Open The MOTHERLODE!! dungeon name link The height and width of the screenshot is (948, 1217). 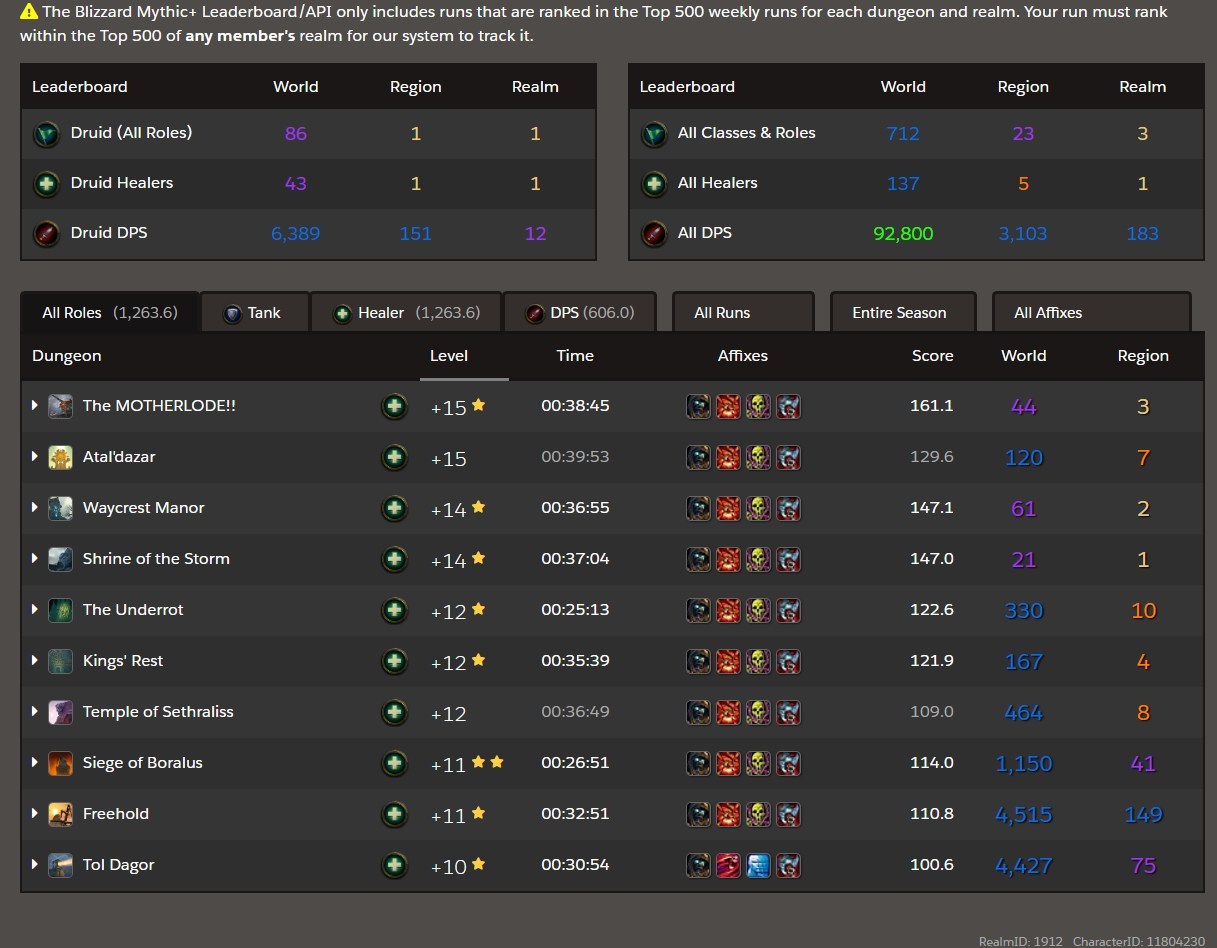pyautogui.click(x=159, y=406)
